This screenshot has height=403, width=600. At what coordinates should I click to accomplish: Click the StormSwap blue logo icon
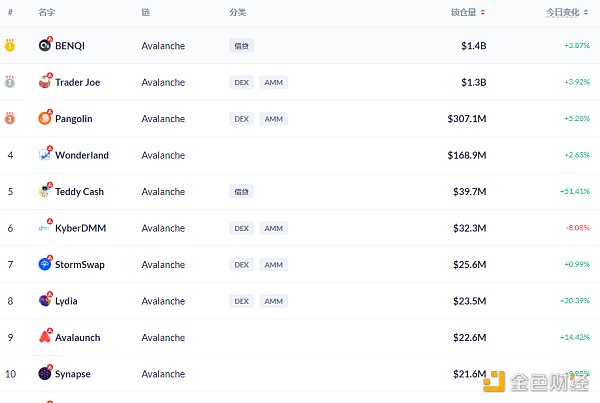pyautogui.click(x=45, y=264)
